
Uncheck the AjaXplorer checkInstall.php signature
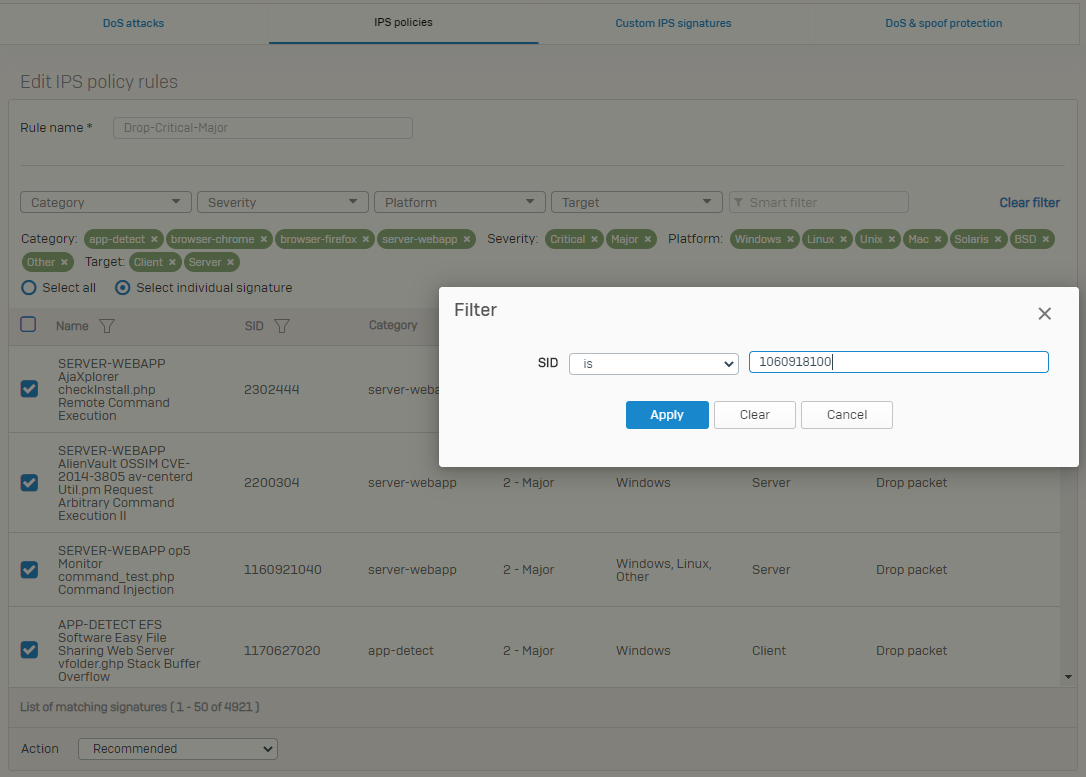click(29, 388)
